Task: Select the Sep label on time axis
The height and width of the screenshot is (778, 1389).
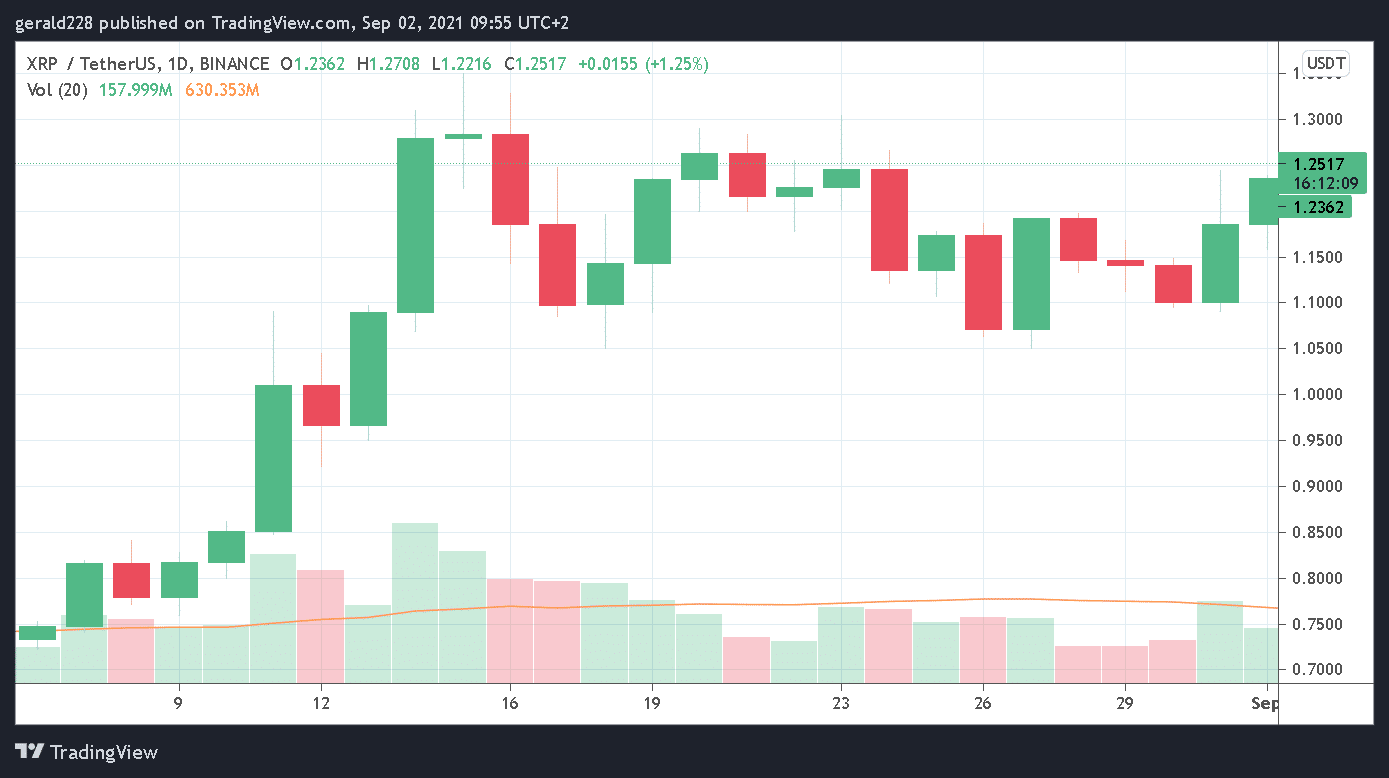Action: tap(1265, 703)
